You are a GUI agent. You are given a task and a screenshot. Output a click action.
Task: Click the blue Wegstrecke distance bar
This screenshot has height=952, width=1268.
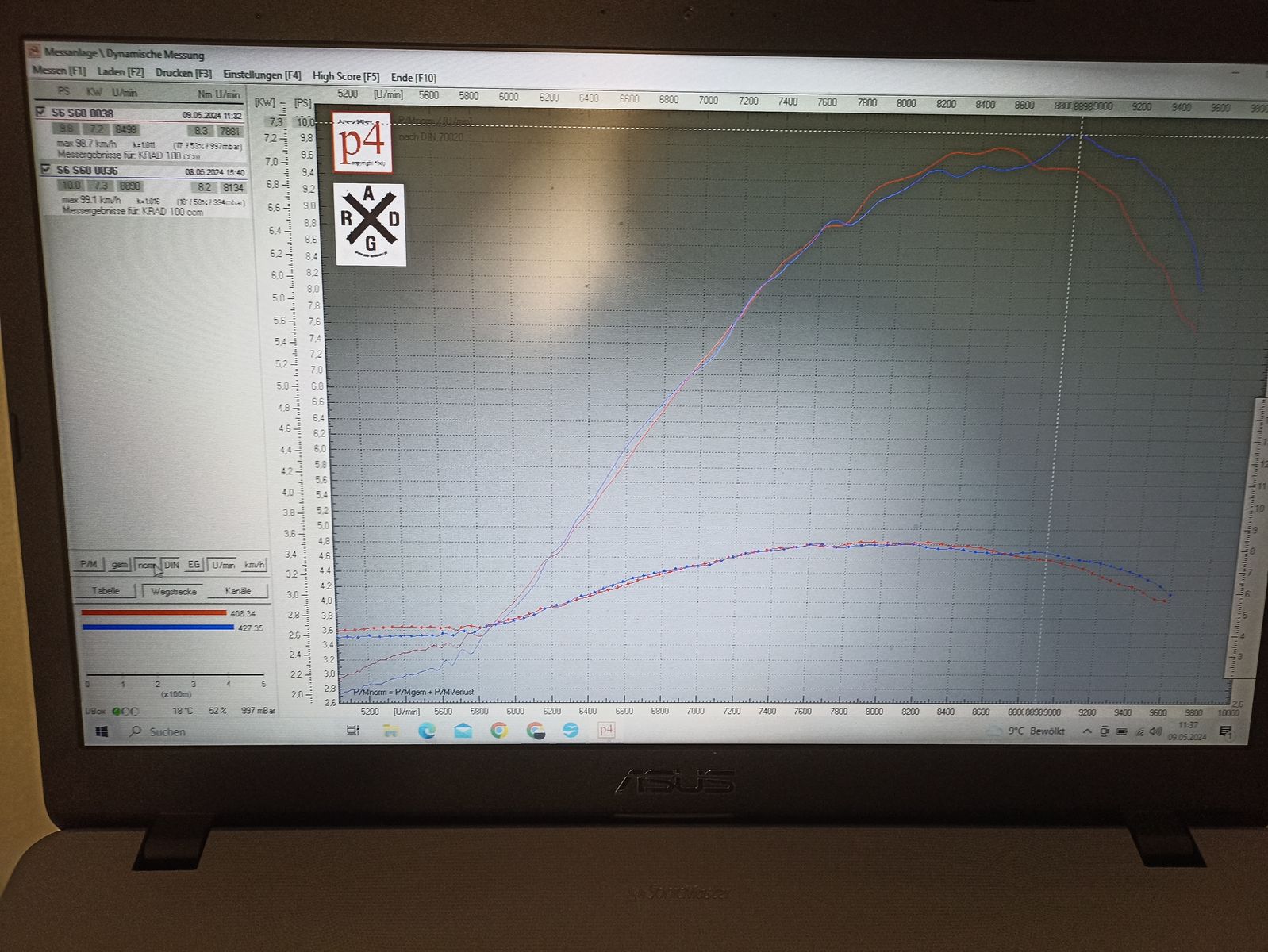click(158, 627)
